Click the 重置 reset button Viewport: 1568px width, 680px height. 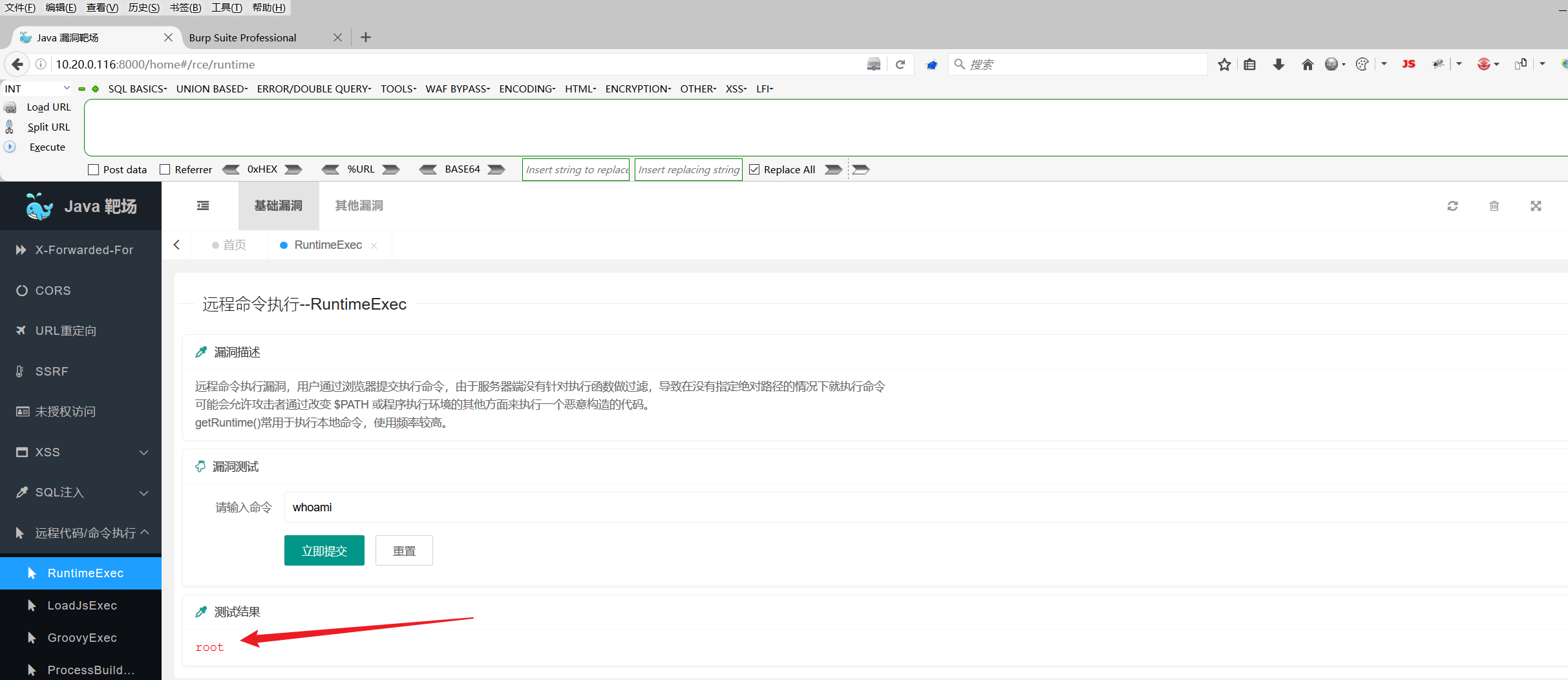click(404, 551)
